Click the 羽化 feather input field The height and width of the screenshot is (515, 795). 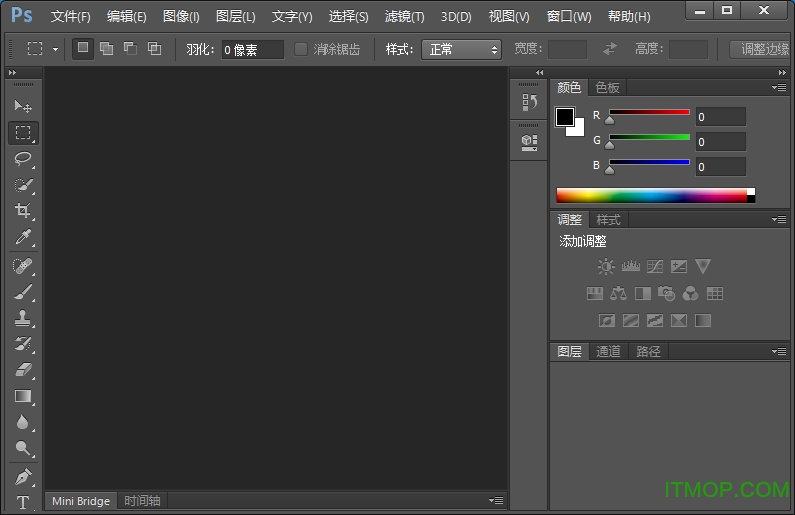252,49
